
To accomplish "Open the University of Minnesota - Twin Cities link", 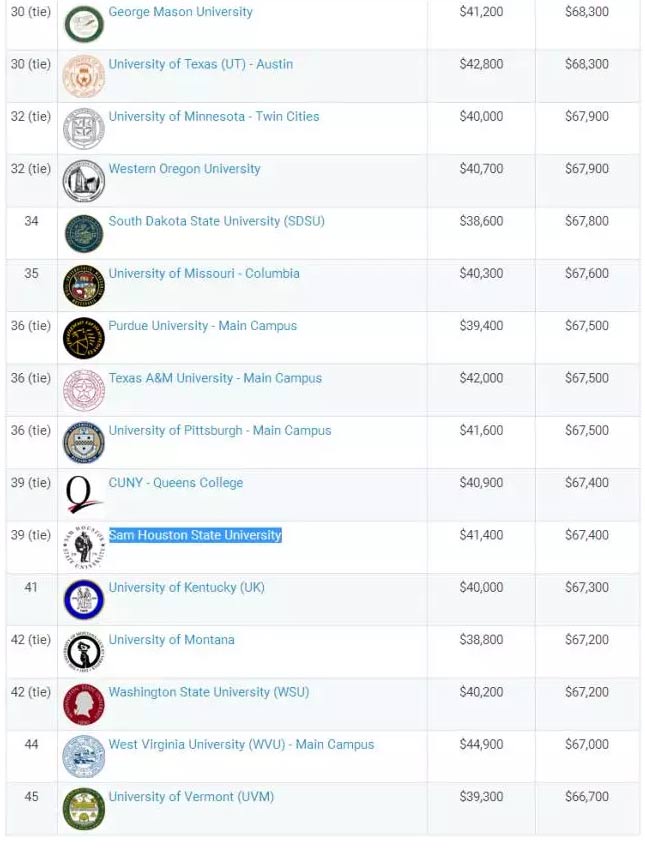I will click(x=214, y=116).
